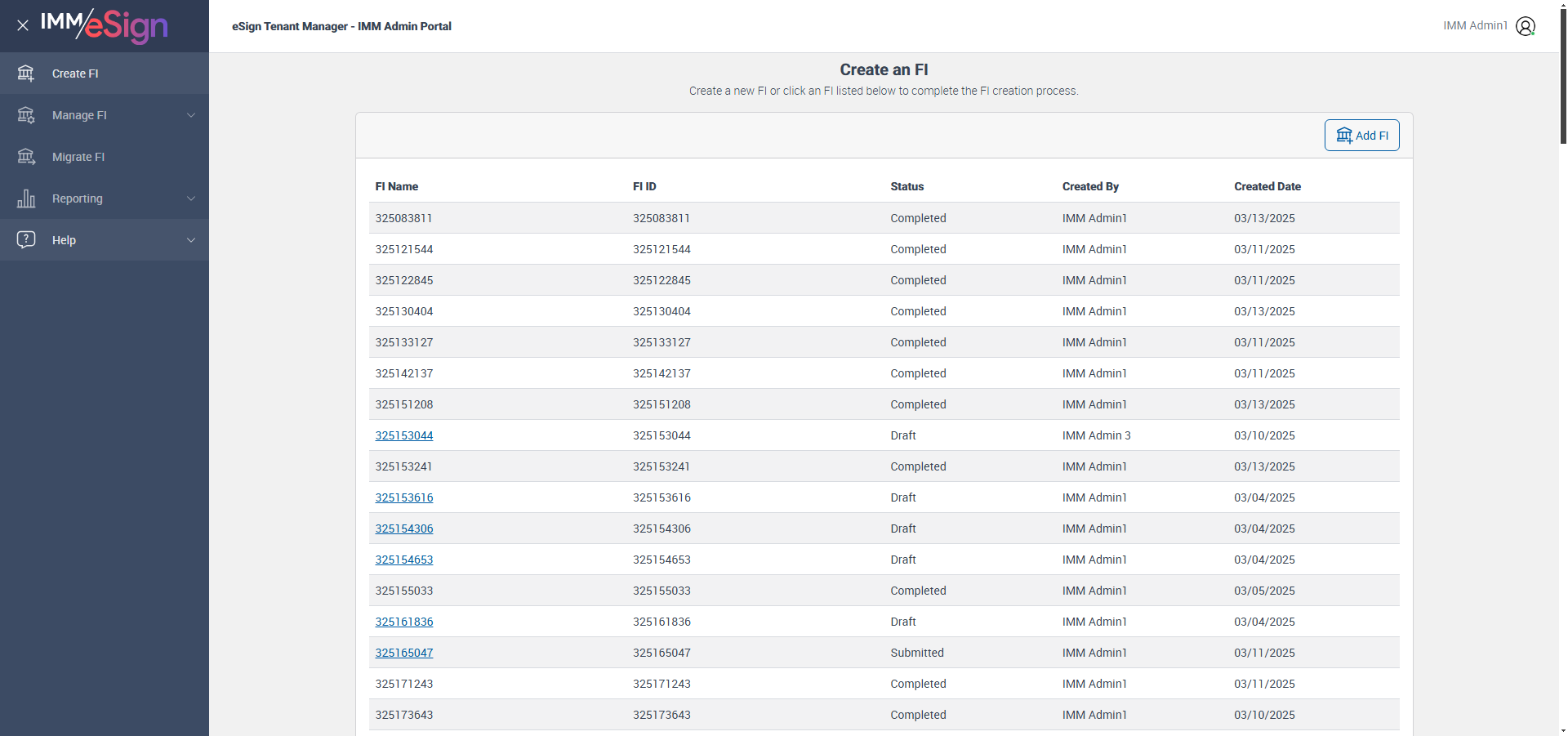1568x736 pixels.
Task: Open submitted FI 325165047 link
Action: coord(404,653)
